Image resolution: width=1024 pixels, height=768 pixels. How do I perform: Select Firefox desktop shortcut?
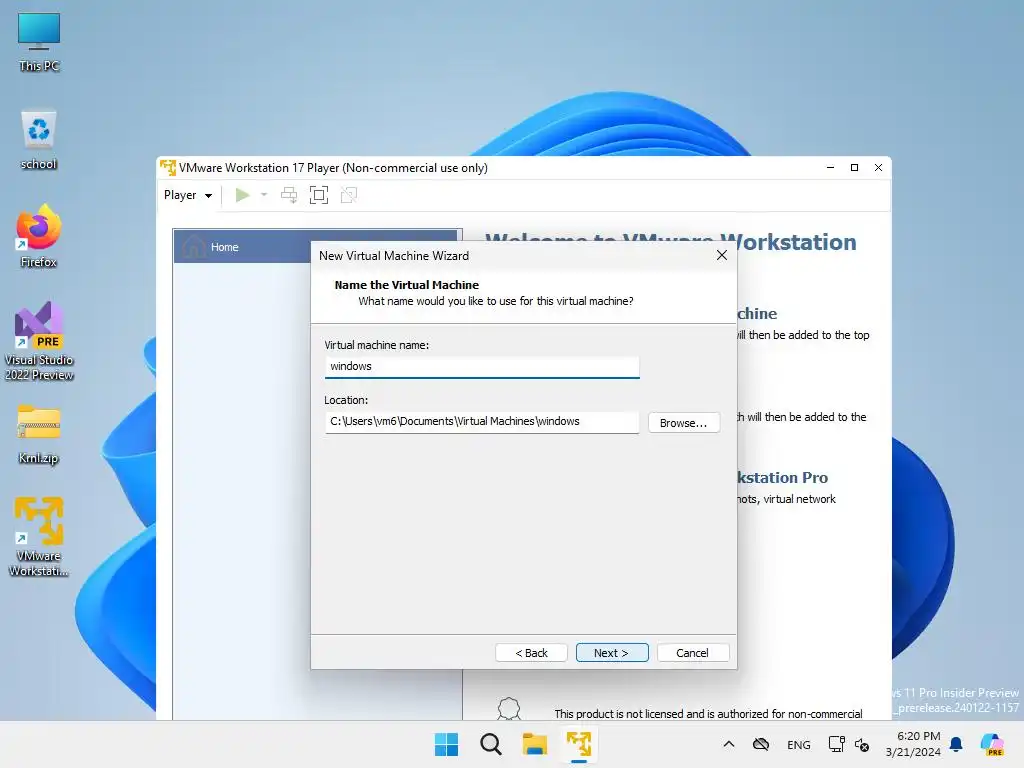click(x=39, y=237)
